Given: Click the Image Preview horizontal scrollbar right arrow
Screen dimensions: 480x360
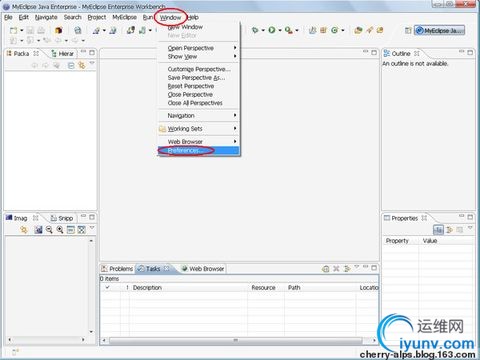Looking at the screenshot, I should coord(83,340).
